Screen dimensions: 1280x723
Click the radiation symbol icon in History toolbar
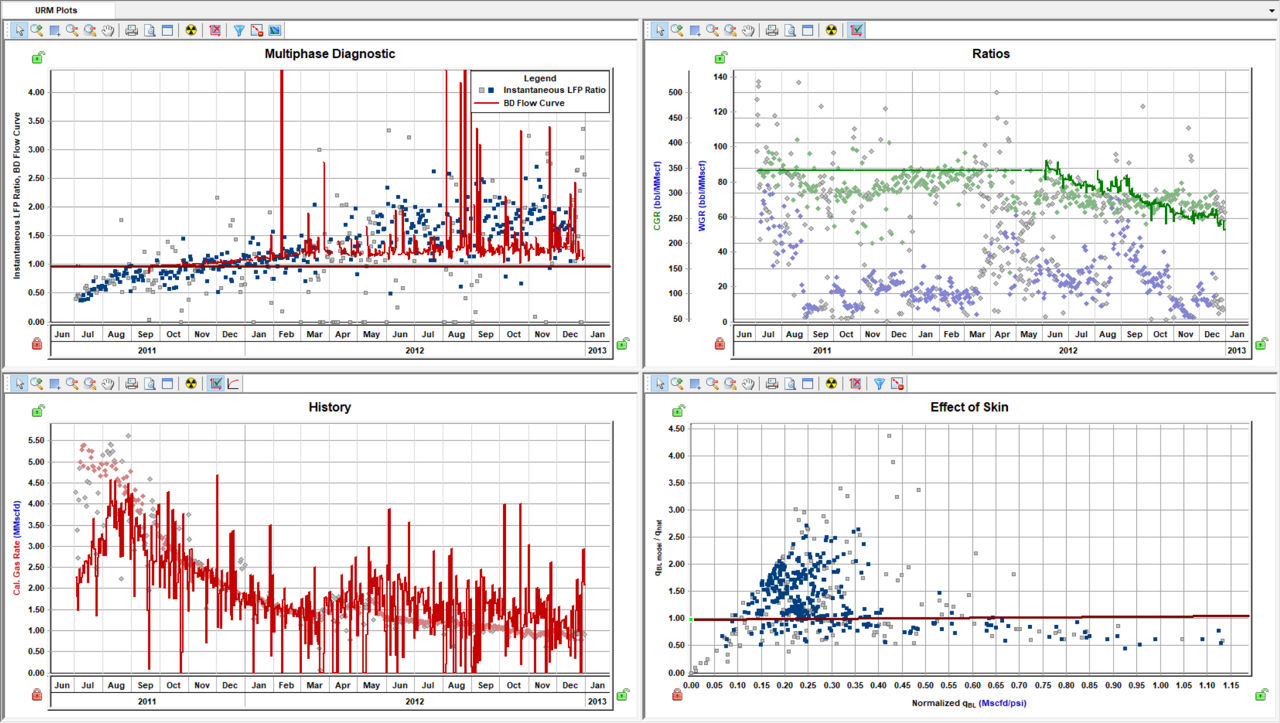[191, 383]
